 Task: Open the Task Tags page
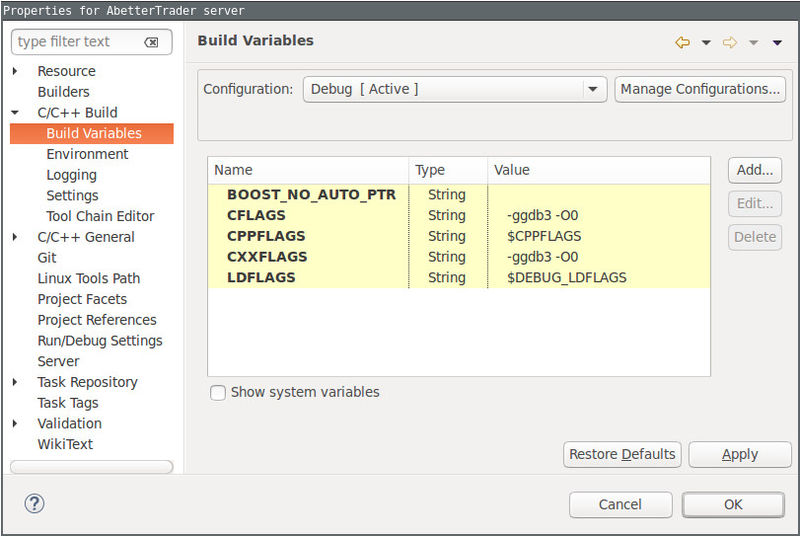coord(68,403)
